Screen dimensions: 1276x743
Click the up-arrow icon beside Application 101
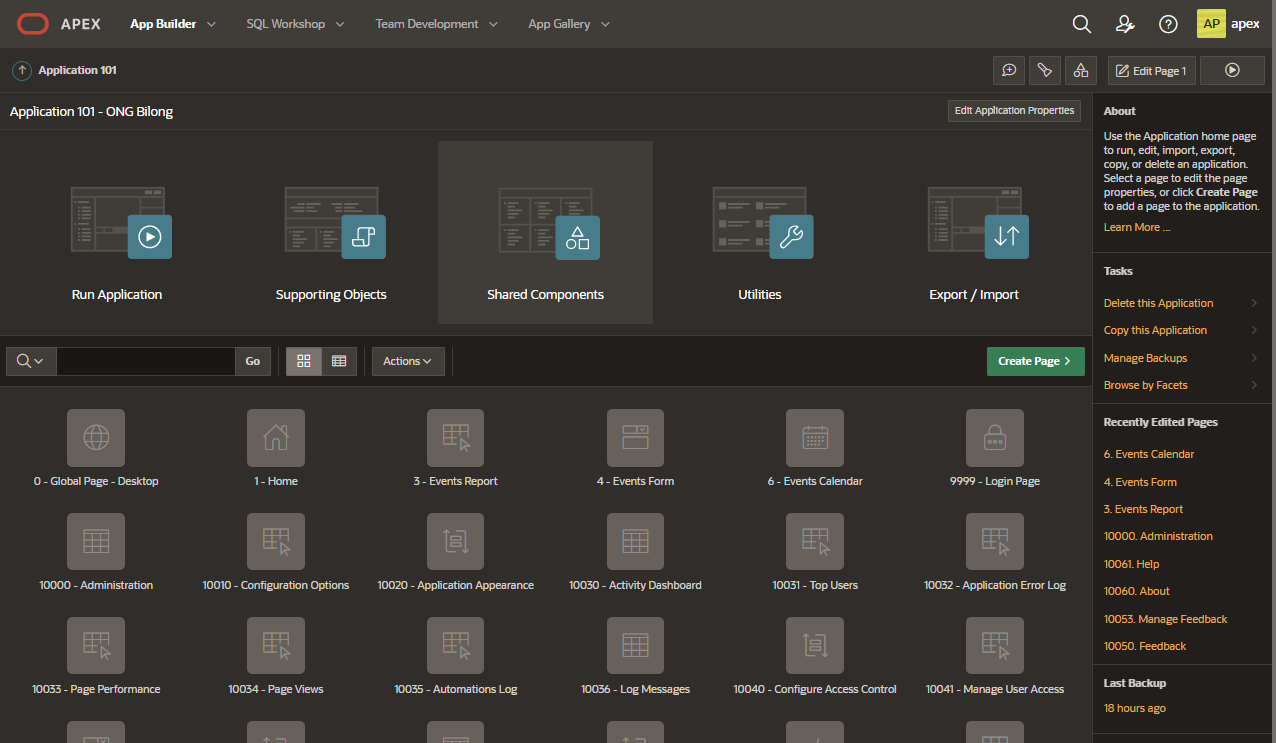click(22, 71)
